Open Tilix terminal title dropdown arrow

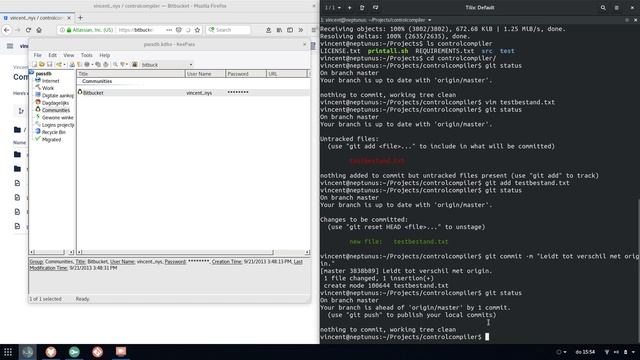pos(429,20)
